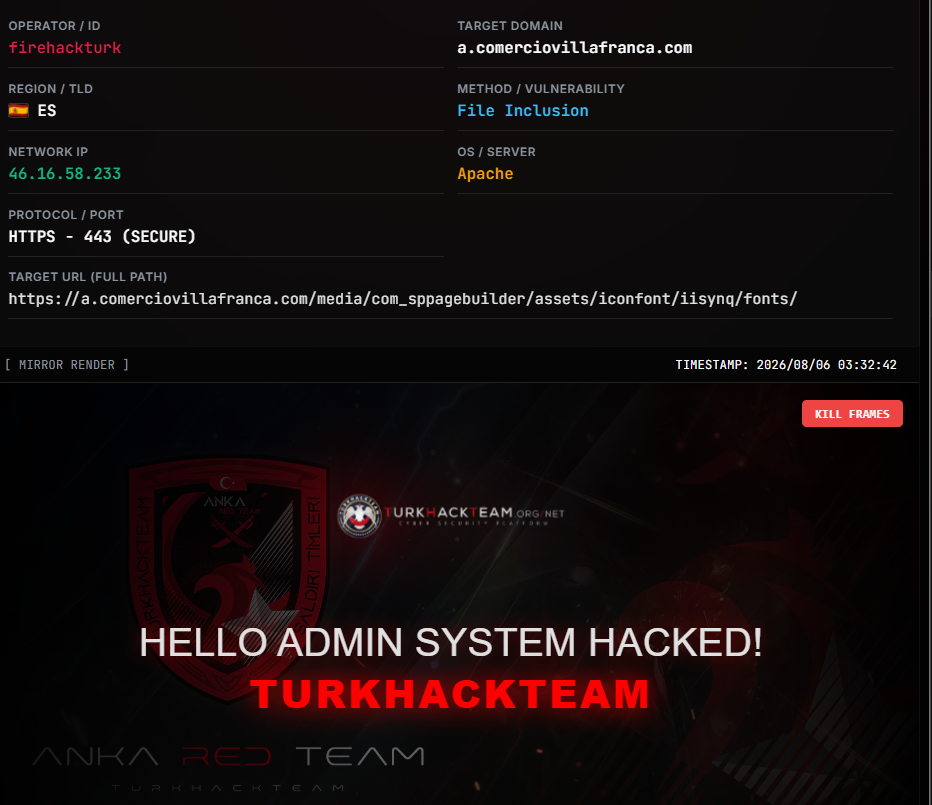The height and width of the screenshot is (805, 932).
Task: Select HTTPS - 443 (SECURE) protocol text
Action: pos(102,237)
